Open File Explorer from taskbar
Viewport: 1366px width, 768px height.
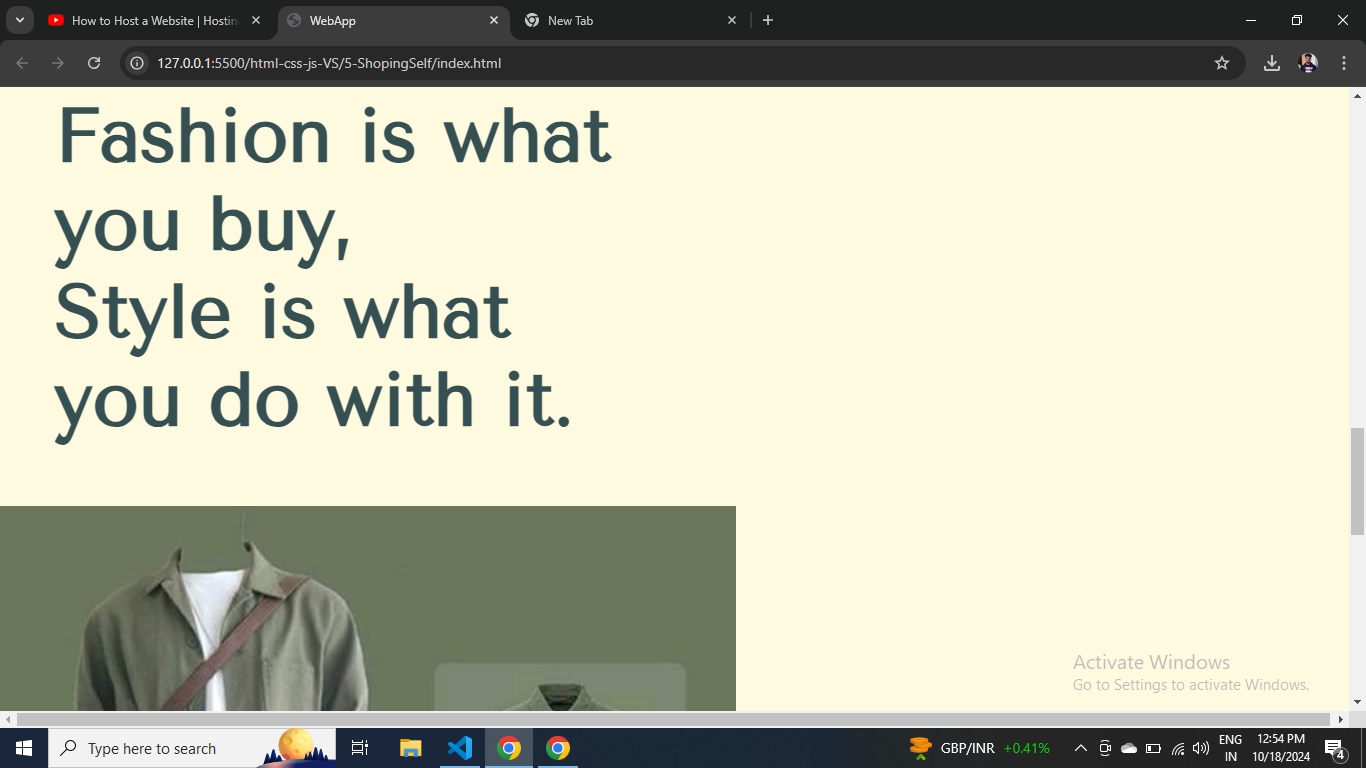[x=410, y=748]
